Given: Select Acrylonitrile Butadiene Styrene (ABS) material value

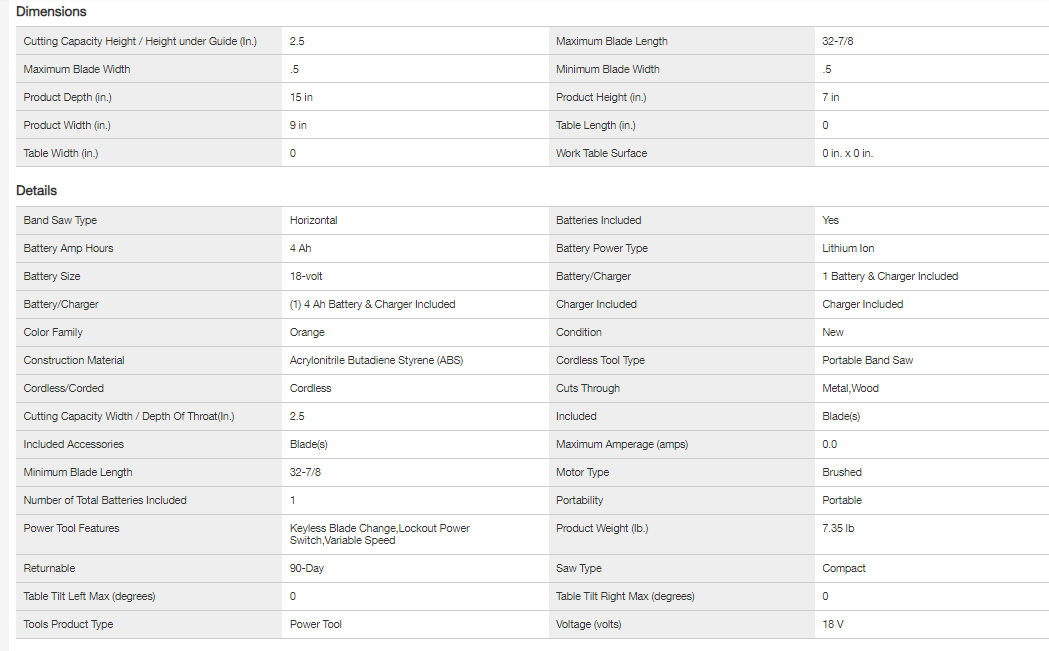Looking at the screenshot, I should click(376, 360).
